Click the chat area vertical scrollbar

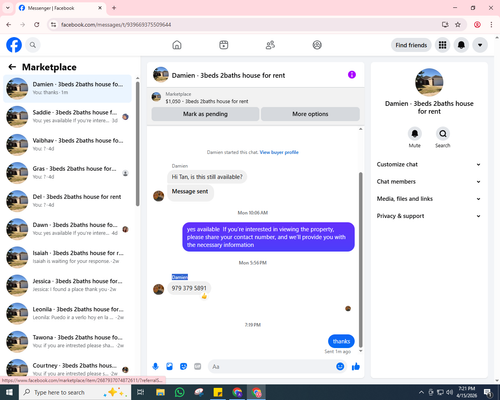[360, 260]
